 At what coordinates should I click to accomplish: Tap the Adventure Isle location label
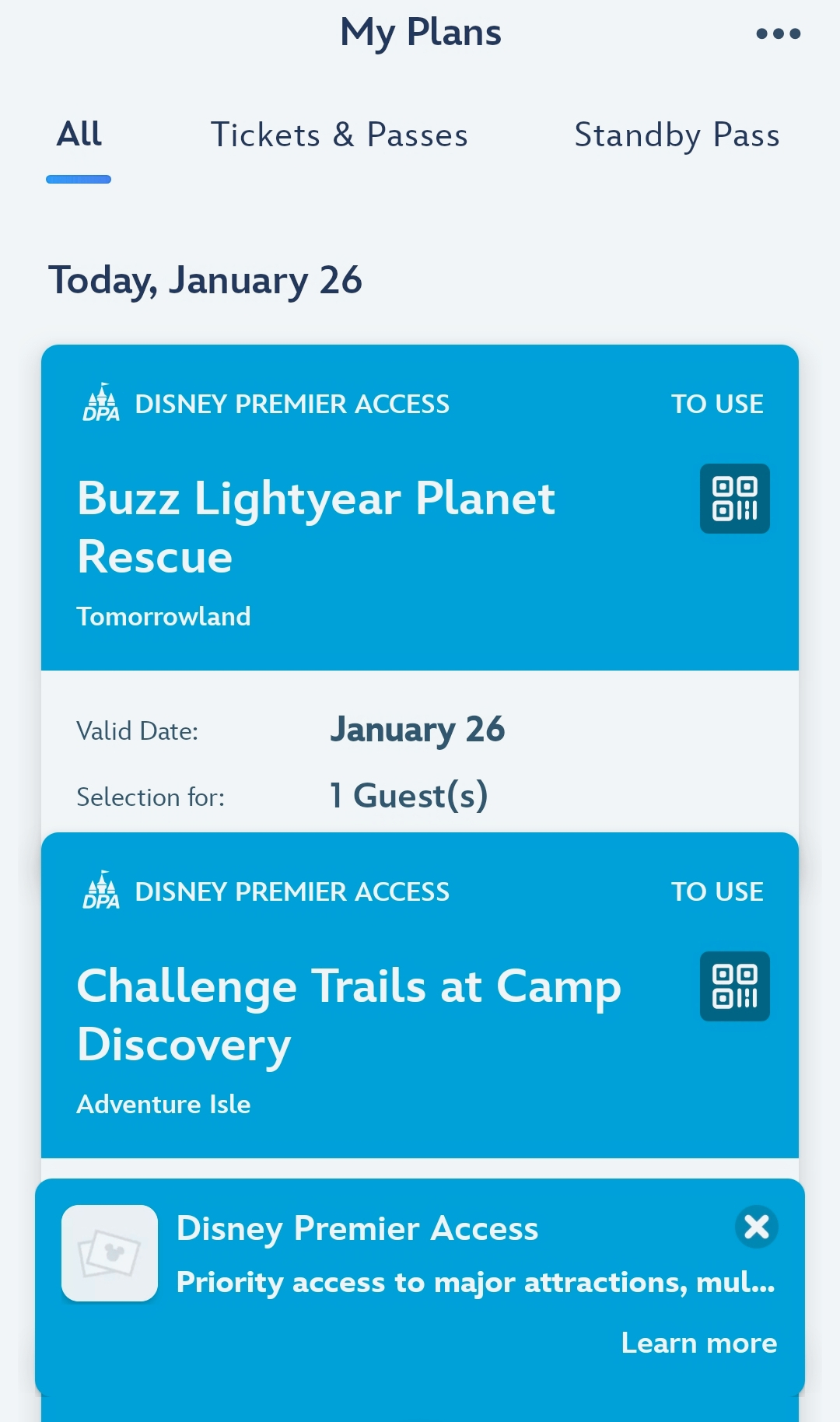[163, 1105]
